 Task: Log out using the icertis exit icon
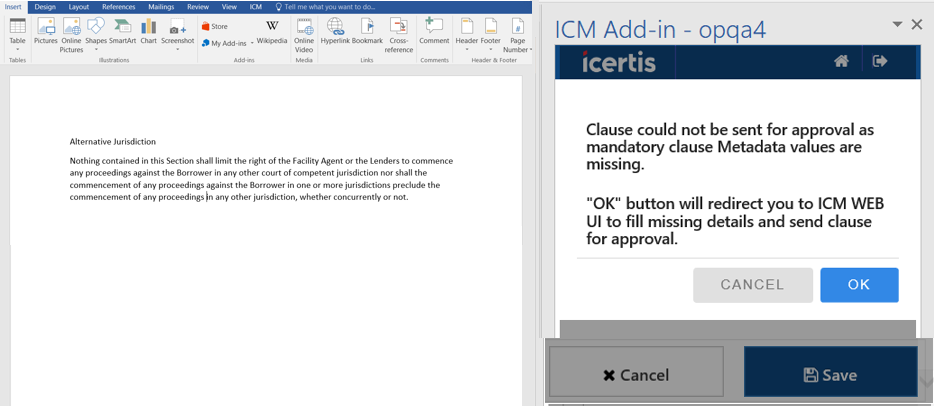pyautogui.click(x=880, y=61)
